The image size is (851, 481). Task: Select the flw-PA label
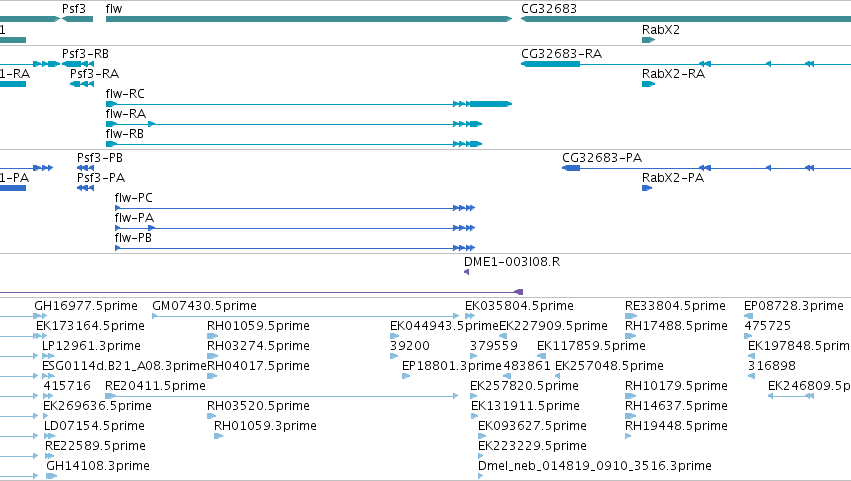click(x=134, y=218)
